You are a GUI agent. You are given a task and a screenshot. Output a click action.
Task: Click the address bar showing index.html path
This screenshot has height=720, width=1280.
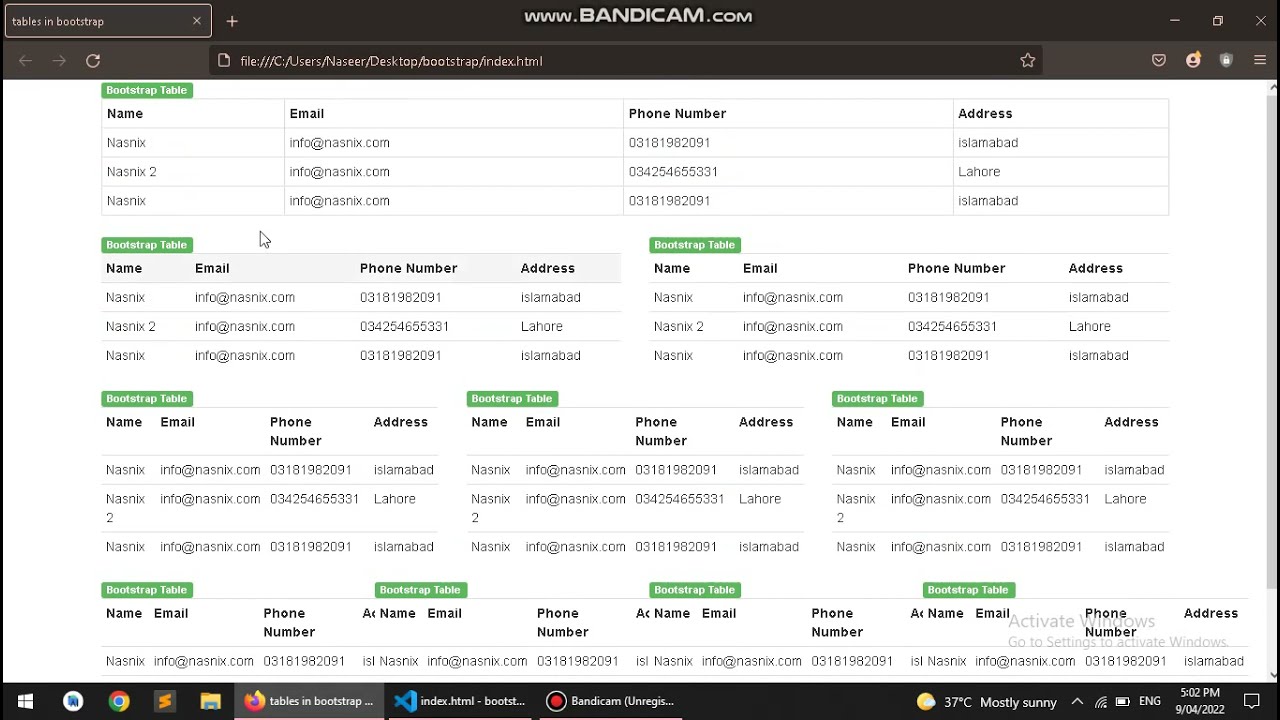click(625, 61)
